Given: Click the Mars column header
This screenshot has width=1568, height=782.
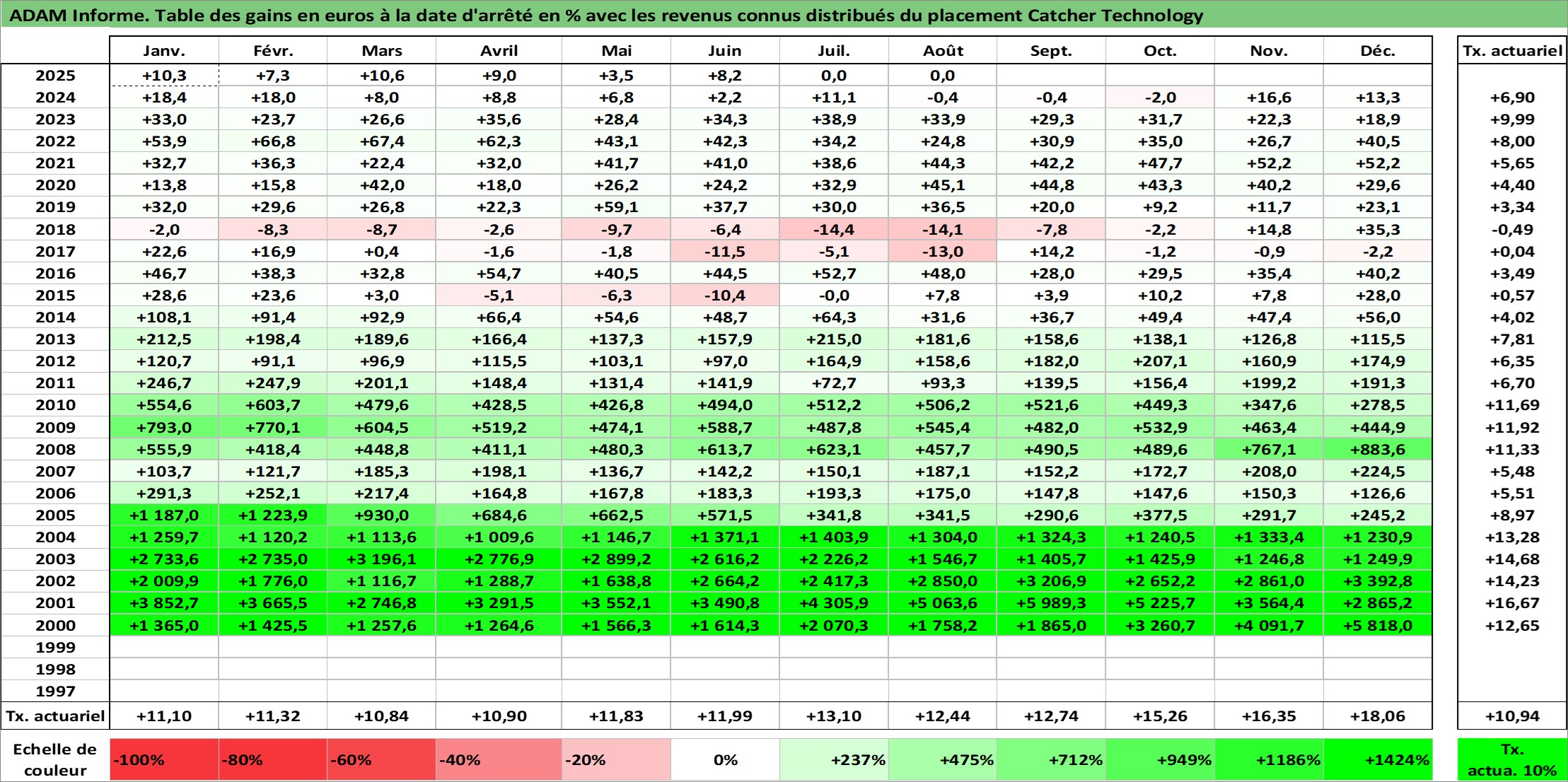Looking at the screenshot, I should click(382, 50).
